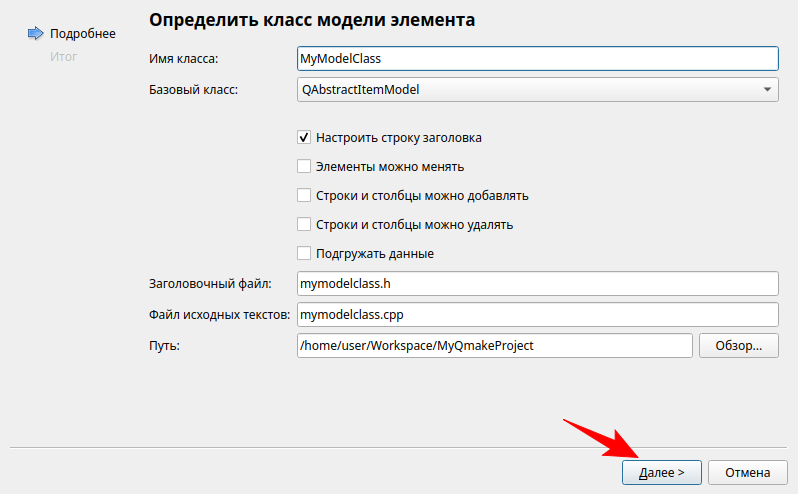Uncheck Настроить строку заголовка checkbox
Screen dimensions: 798x494
[x=305, y=138]
